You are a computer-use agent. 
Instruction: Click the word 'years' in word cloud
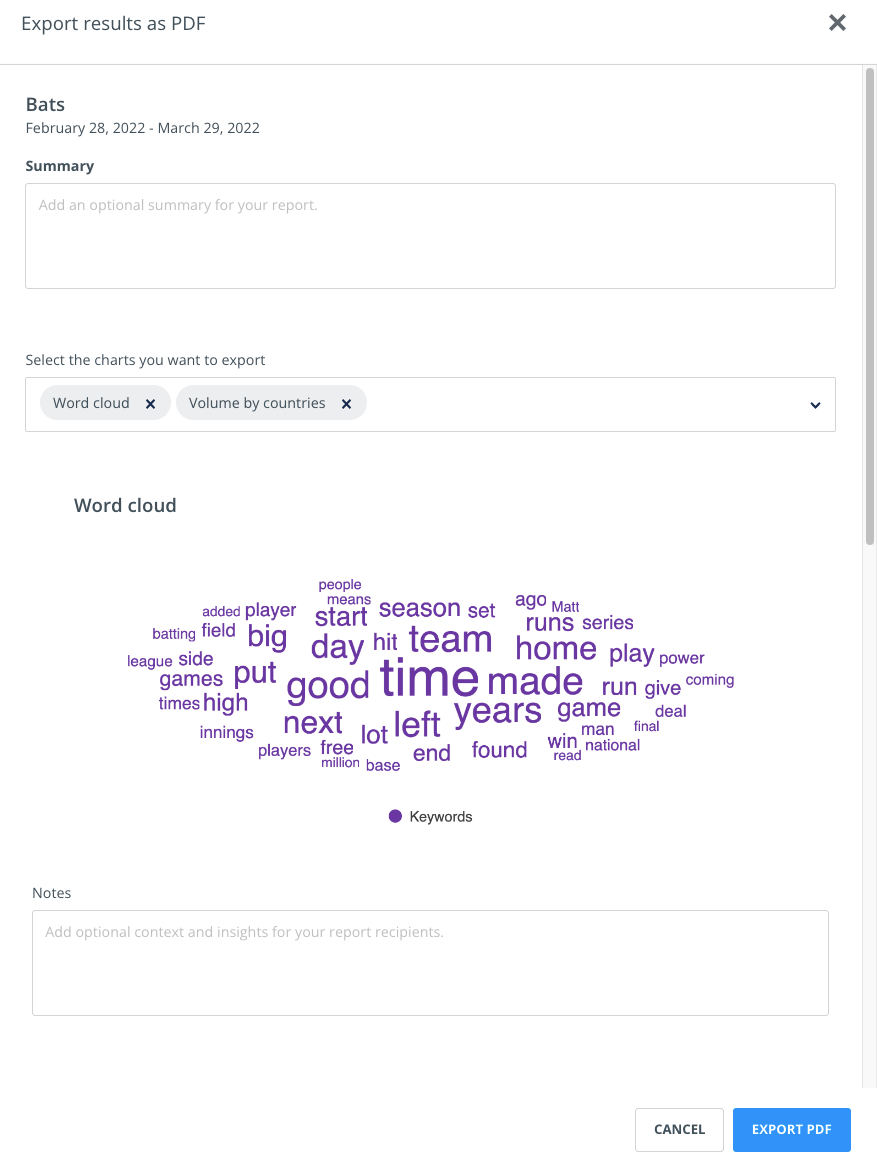click(x=498, y=712)
